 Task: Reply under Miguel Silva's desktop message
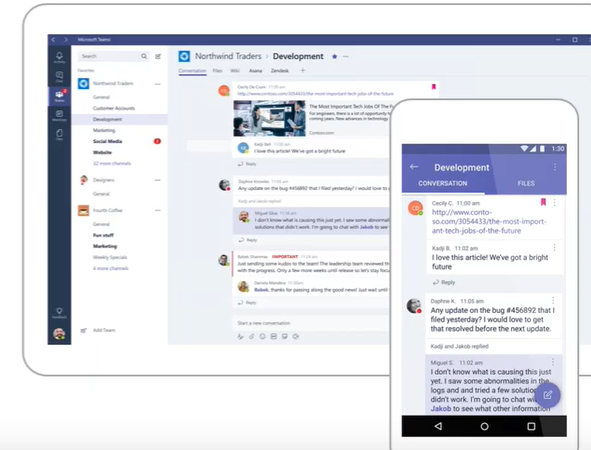click(x=248, y=240)
